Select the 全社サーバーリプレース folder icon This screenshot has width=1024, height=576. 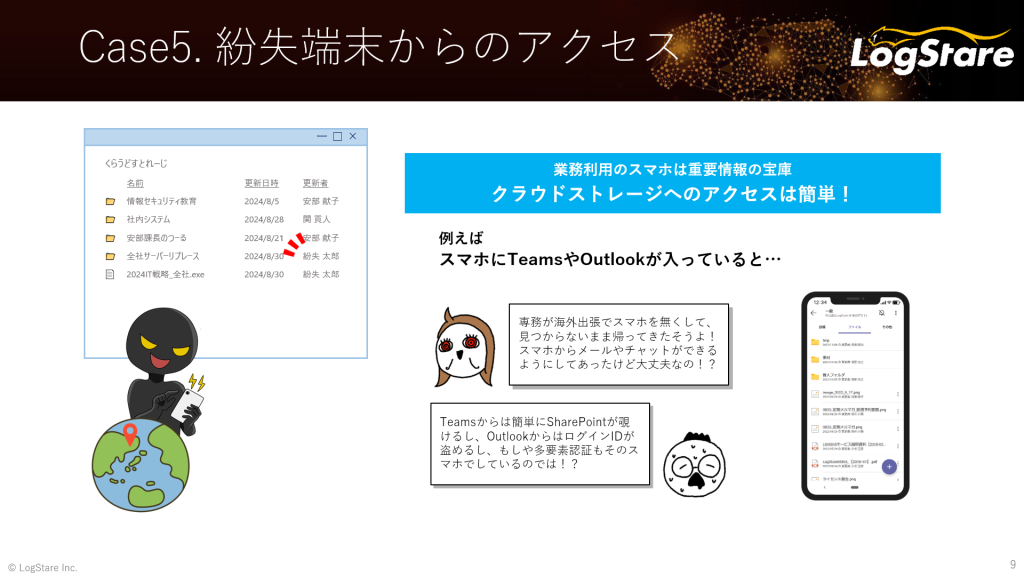click(x=110, y=257)
